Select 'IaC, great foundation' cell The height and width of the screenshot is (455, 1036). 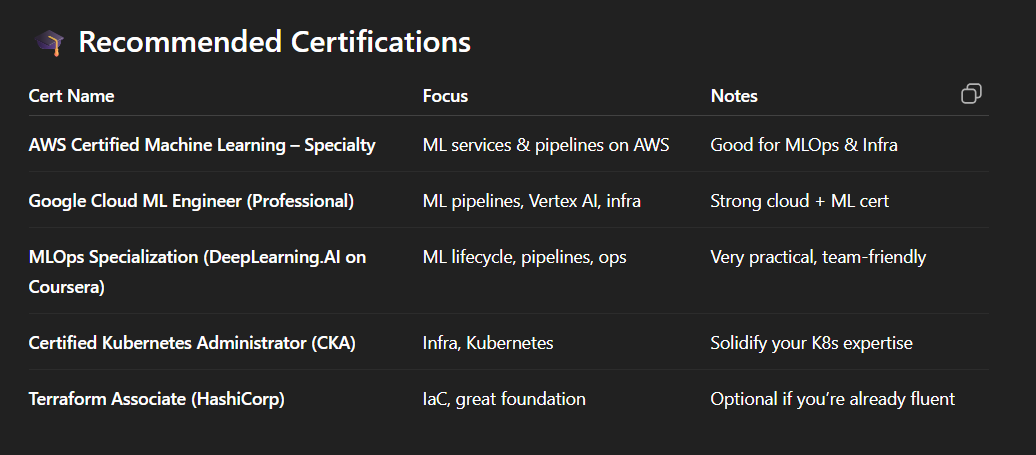coord(504,399)
